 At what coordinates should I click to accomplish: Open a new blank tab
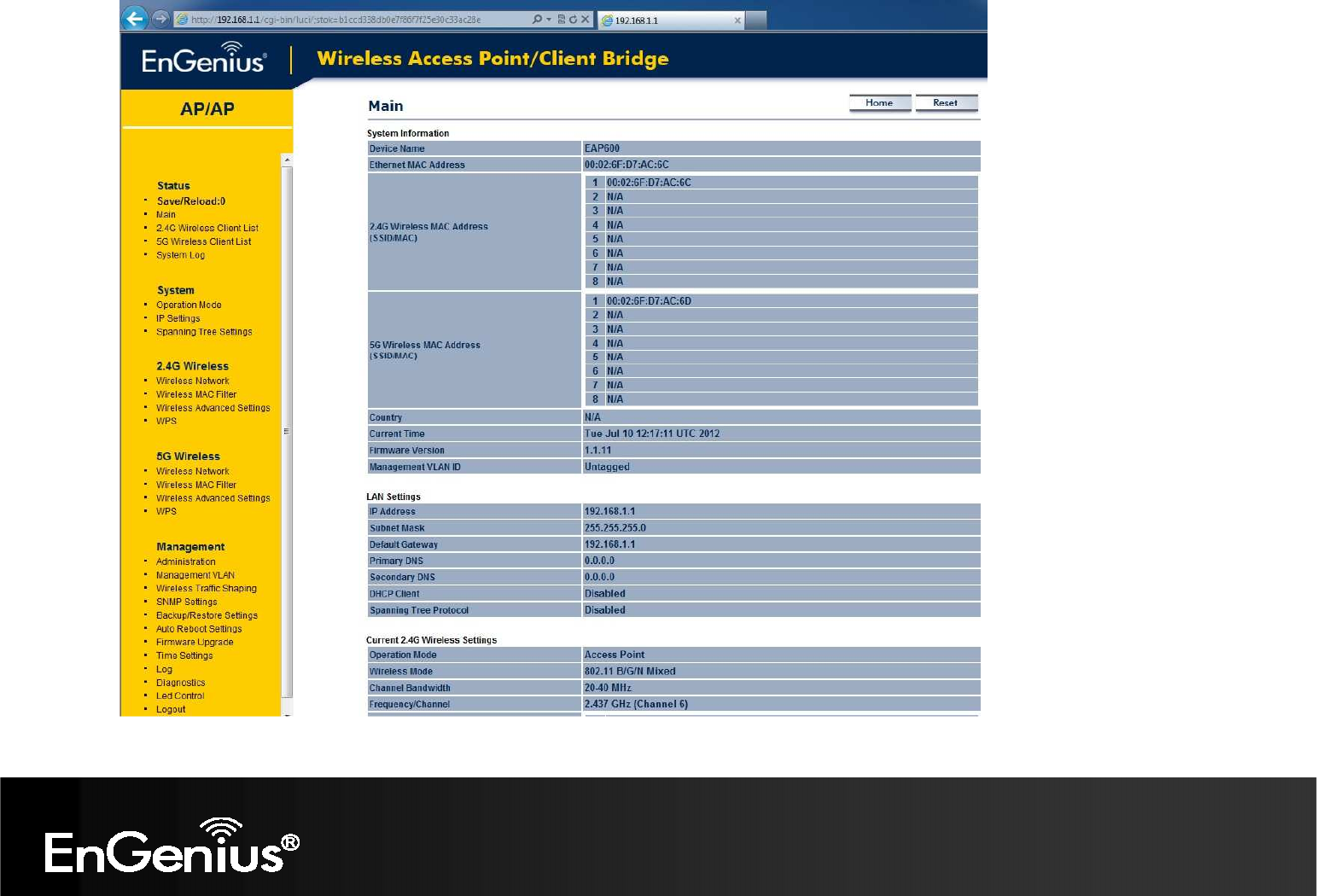coord(755,20)
